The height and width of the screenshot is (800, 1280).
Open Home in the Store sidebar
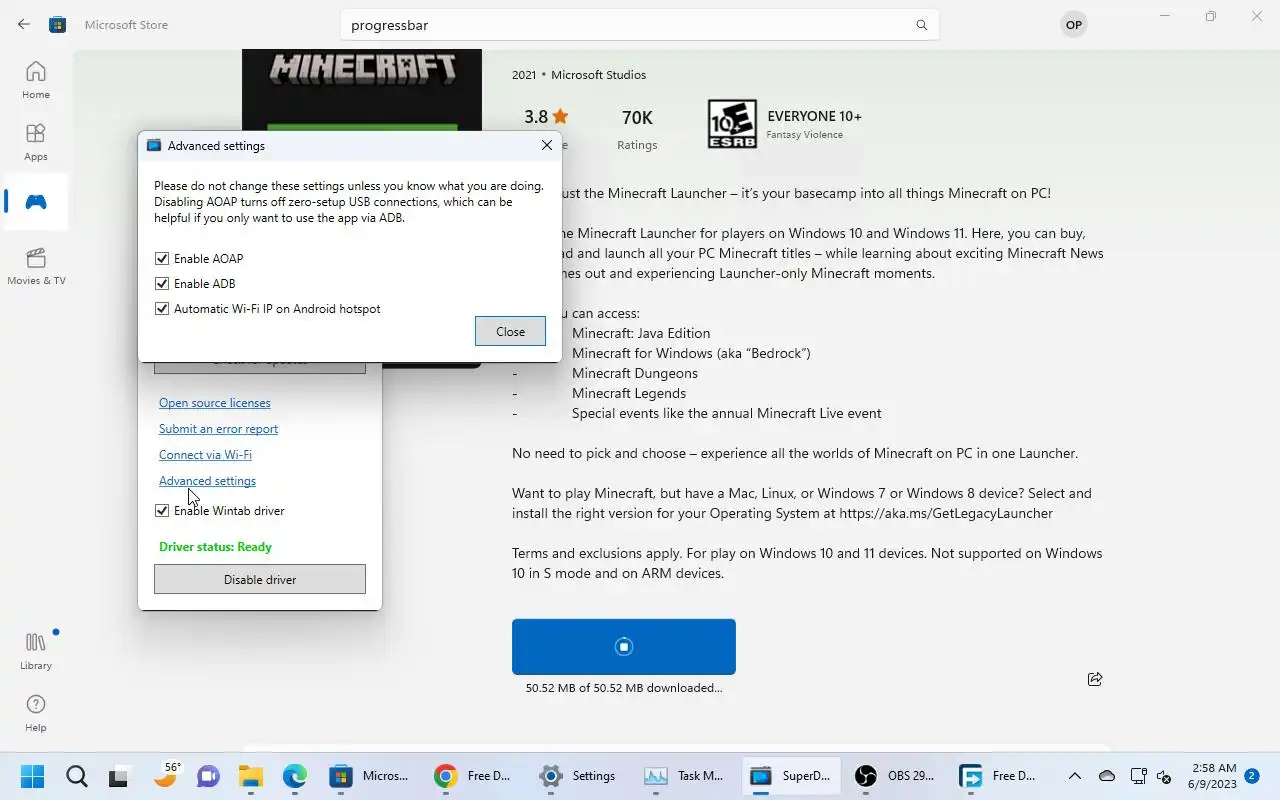pyautogui.click(x=36, y=80)
